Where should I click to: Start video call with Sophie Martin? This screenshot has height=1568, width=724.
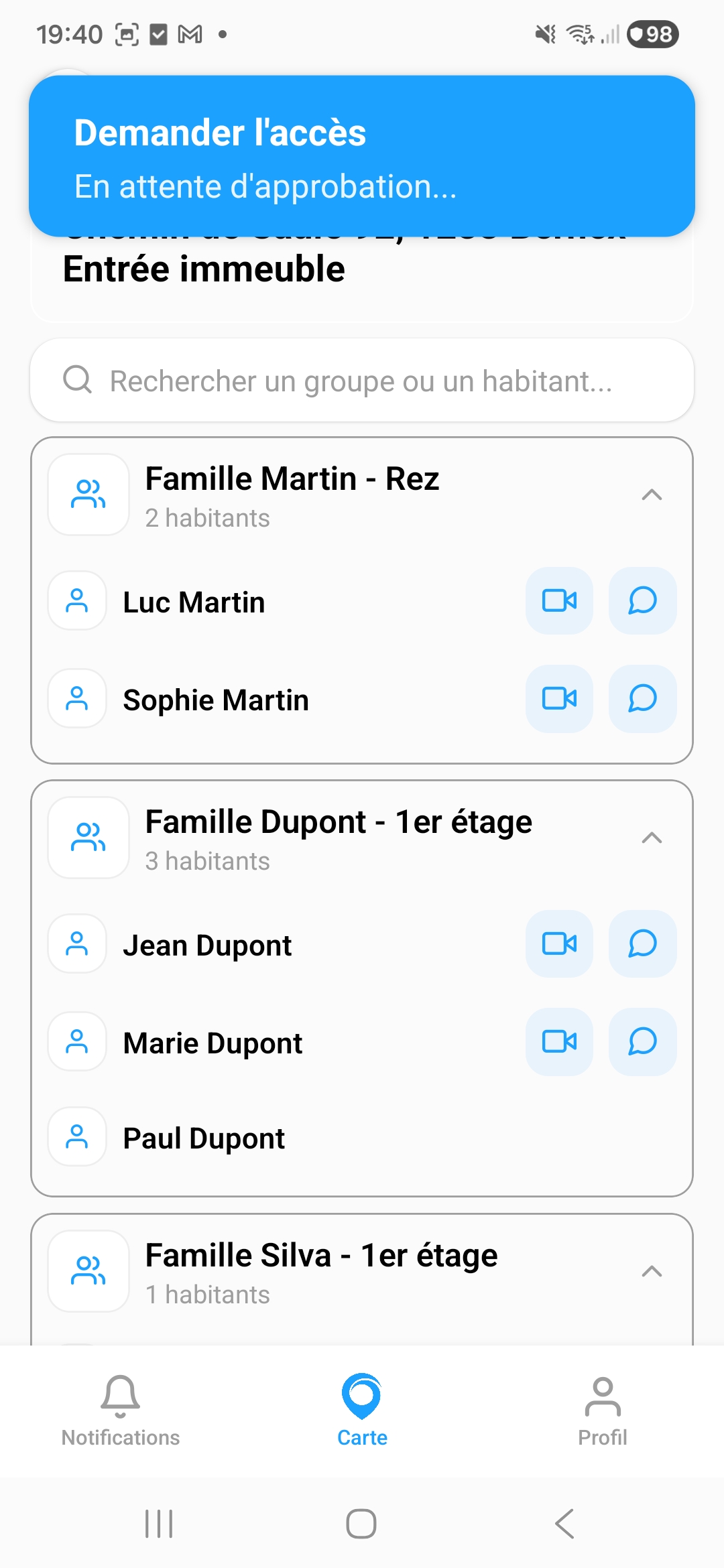[x=559, y=698]
